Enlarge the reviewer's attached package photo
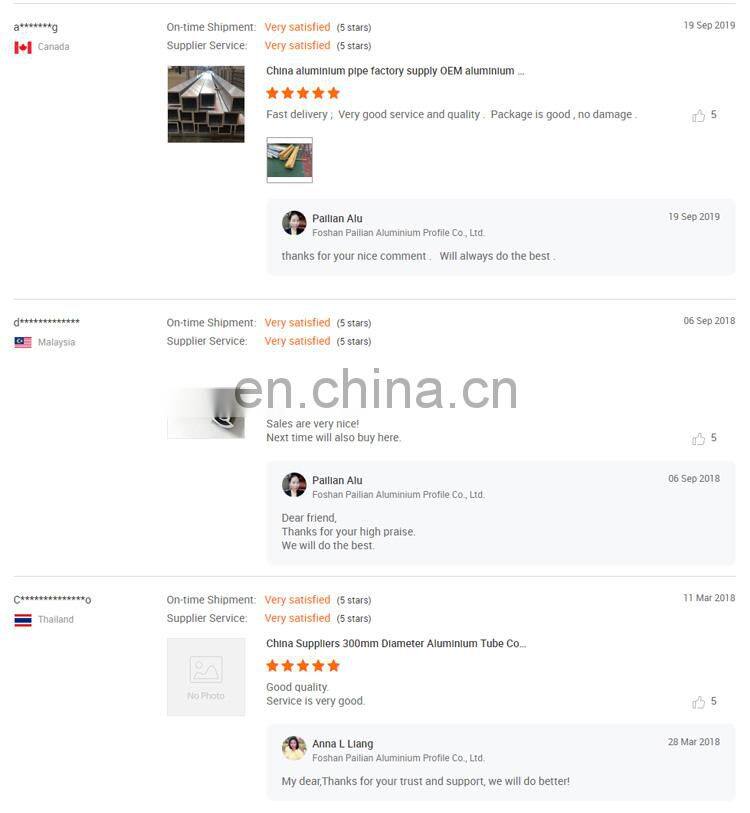This screenshot has height=813, width=750. pos(289,160)
